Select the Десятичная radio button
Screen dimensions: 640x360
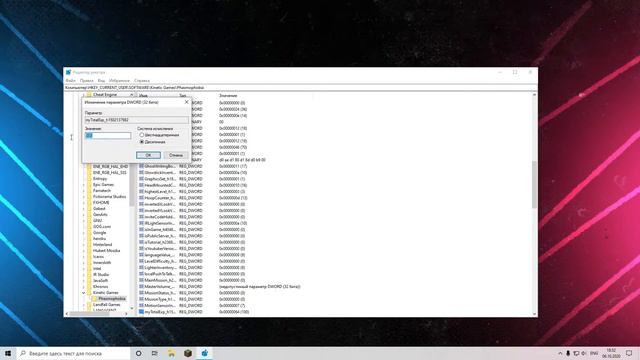[x=142, y=142]
